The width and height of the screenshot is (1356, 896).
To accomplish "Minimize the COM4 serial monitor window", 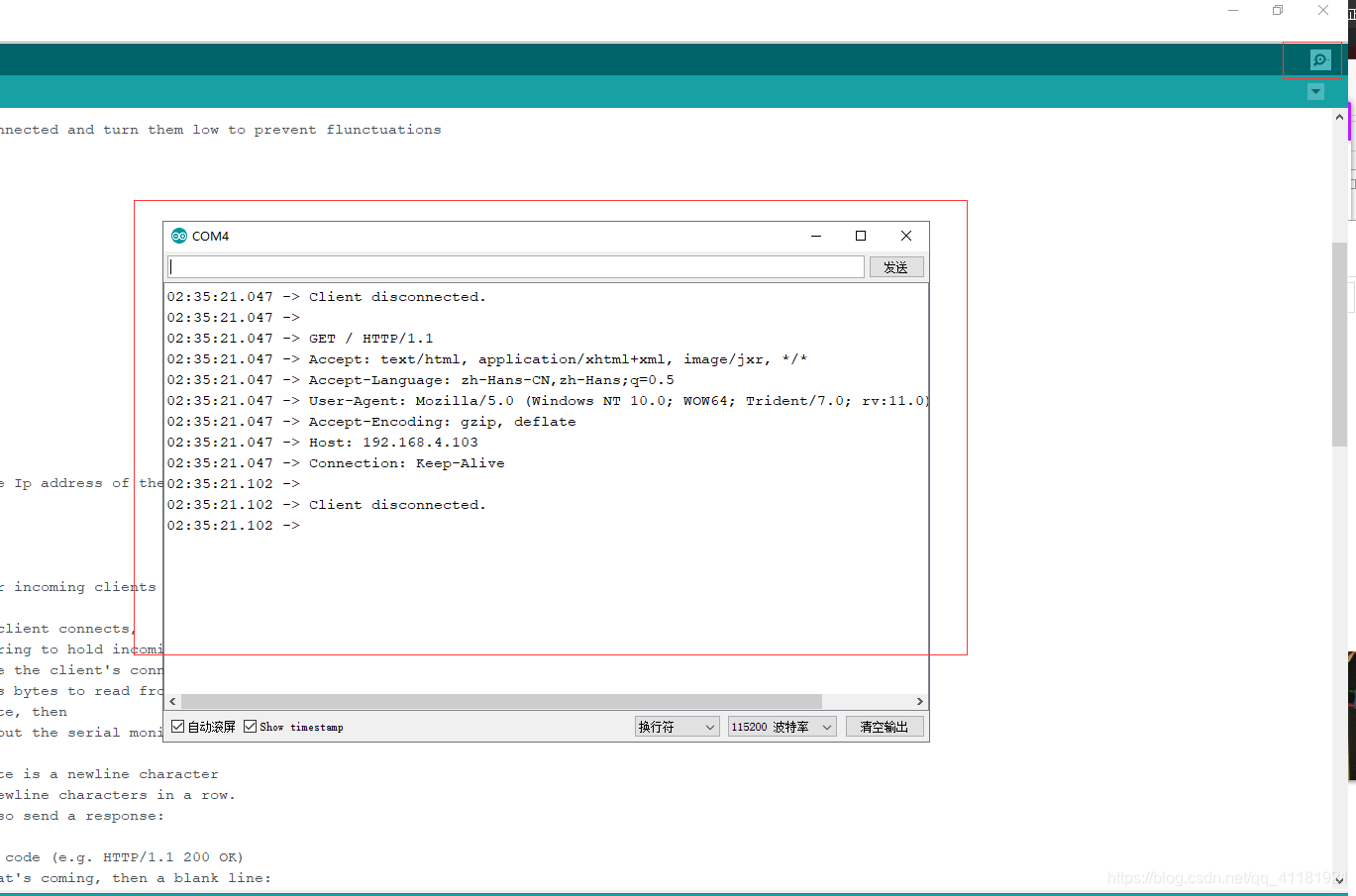I will tap(816, 236).
